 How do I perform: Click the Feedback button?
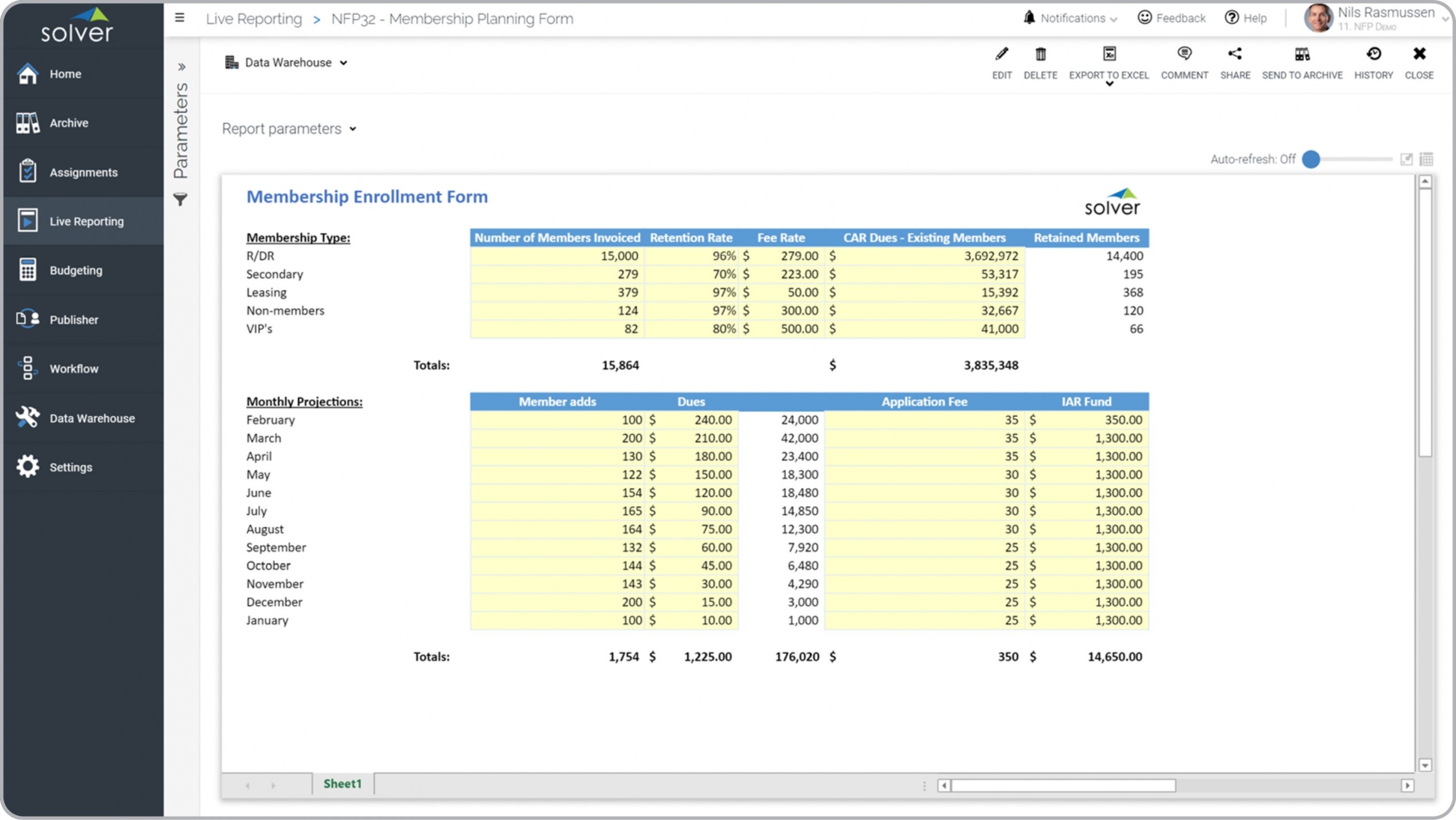1172,18
